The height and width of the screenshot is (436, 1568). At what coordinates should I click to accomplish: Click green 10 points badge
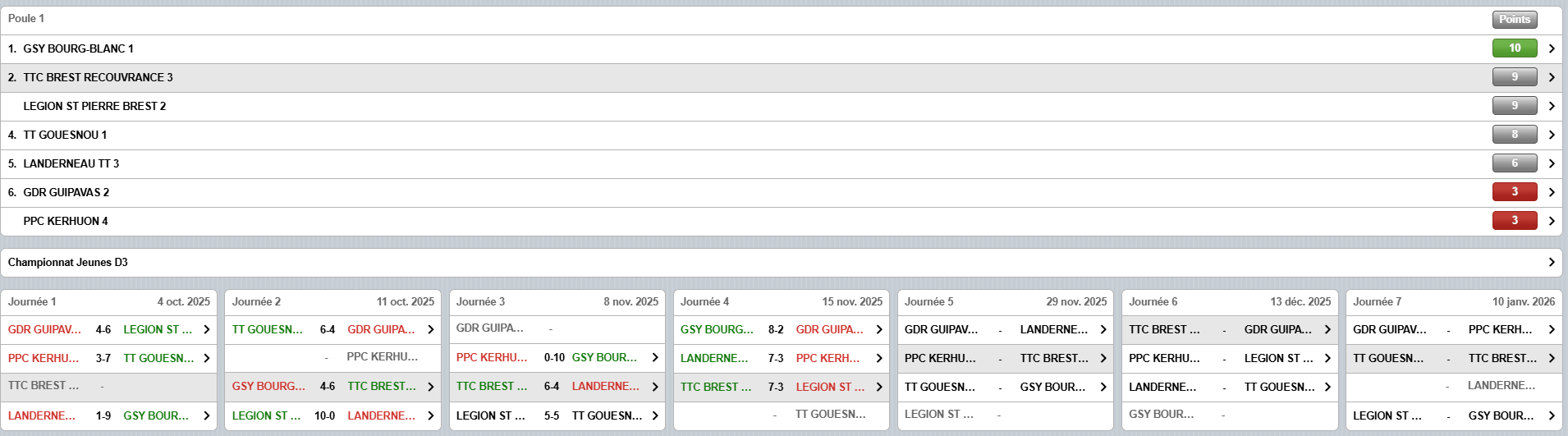(1514, 48)
